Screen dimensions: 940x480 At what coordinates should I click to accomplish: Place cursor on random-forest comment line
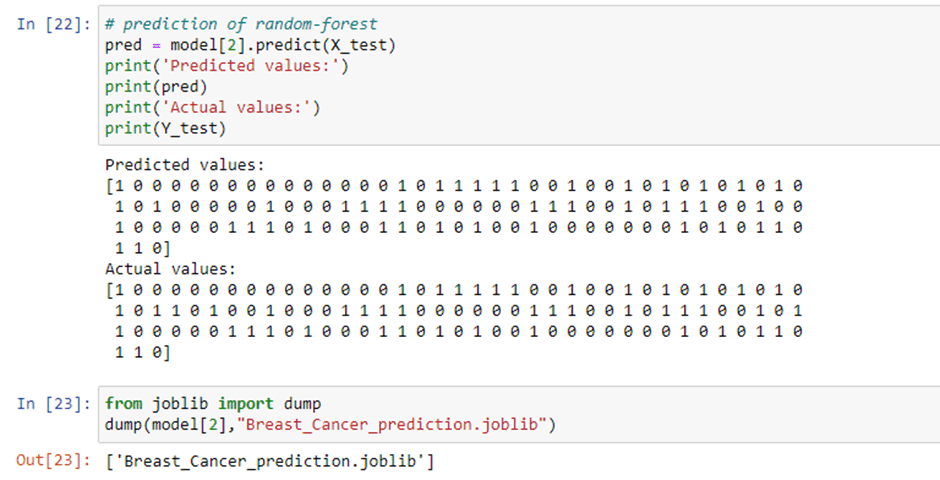pos(241,25)
